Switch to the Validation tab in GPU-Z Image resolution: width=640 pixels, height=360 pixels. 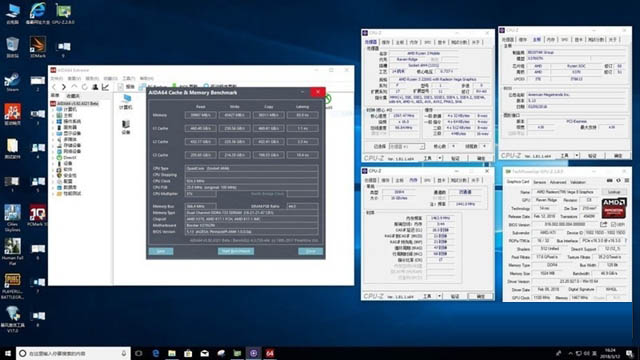tap(578, 182)
